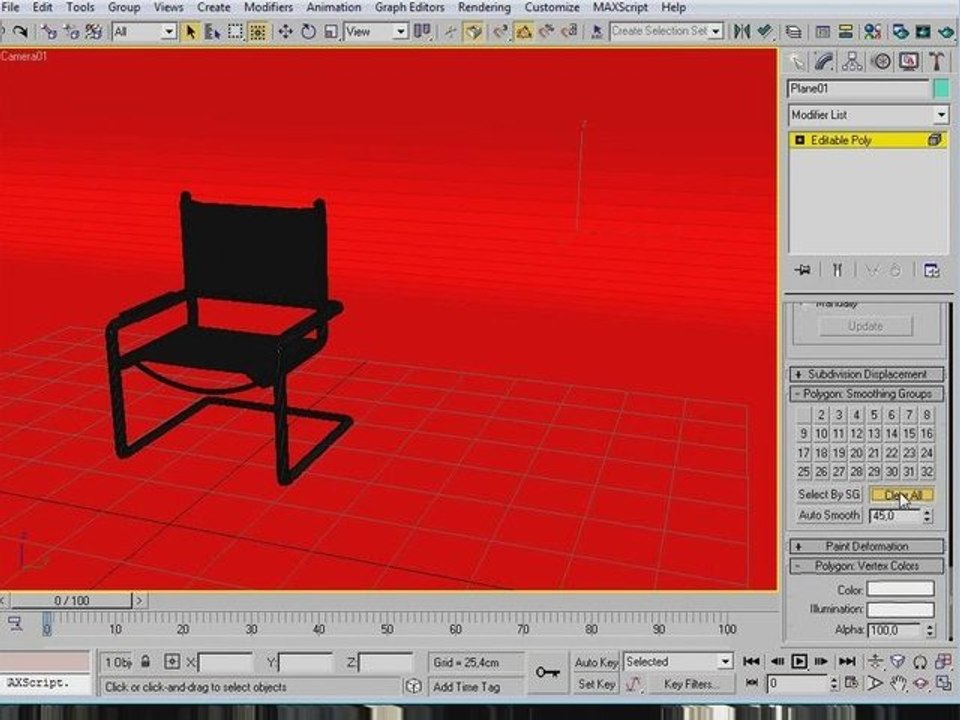Viewport: 960px width, 720px height.
Task: Click the Plane01 object color swatch
Action: pyautogui.click(x=941, y=89)
